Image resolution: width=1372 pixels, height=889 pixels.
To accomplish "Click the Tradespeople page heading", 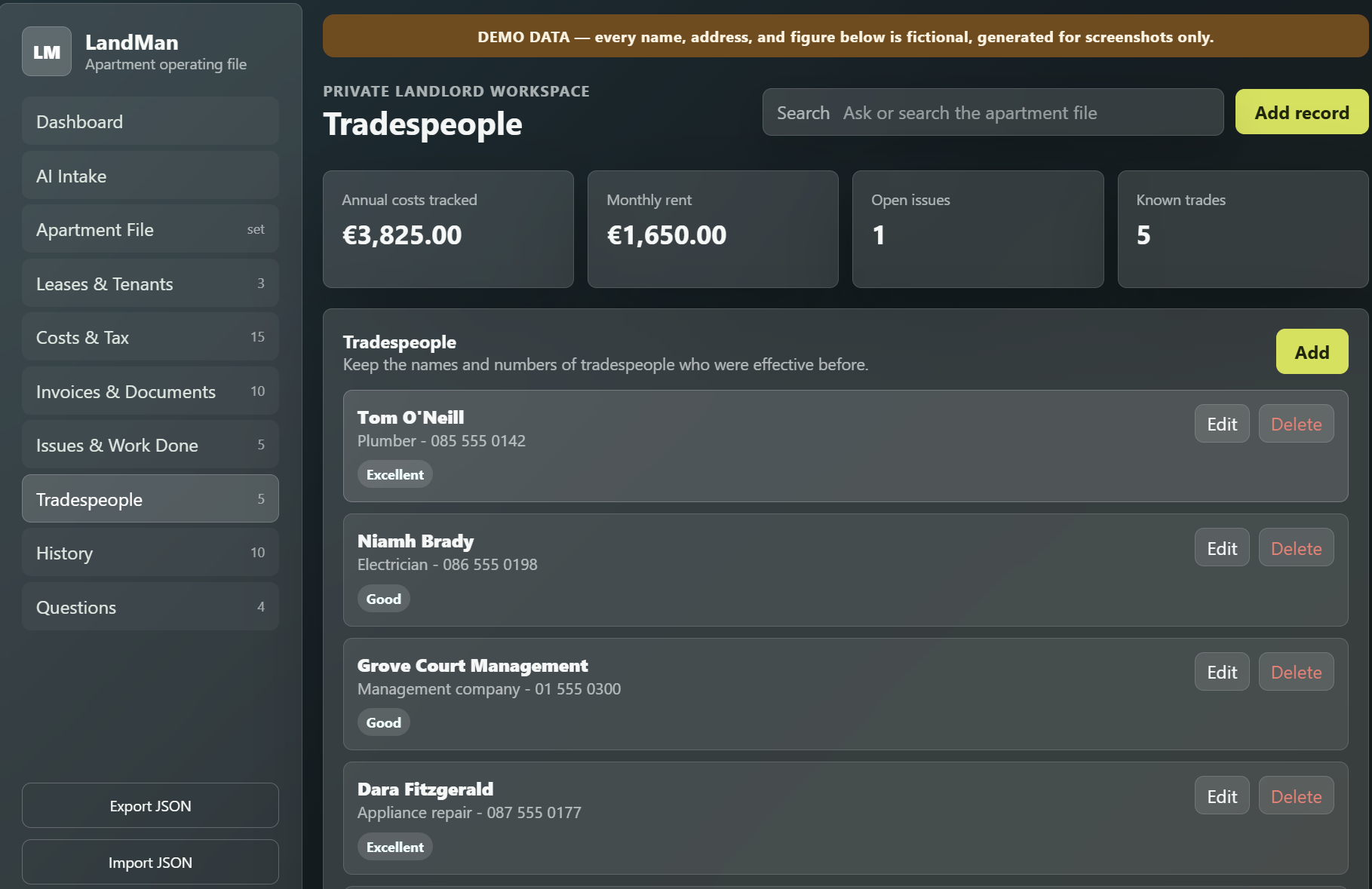I will pyautogui.click(x=422, y=124).
